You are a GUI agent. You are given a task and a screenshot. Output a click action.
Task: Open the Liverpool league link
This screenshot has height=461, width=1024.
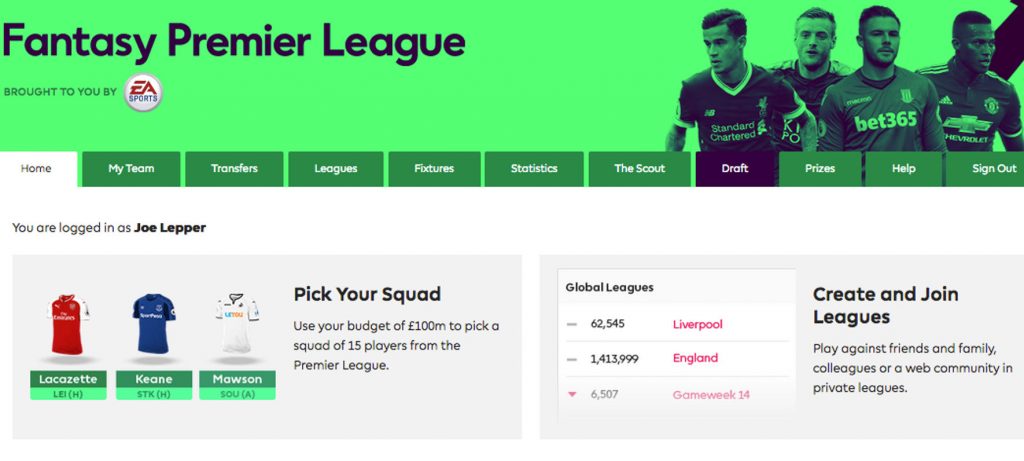coord(697,324)
